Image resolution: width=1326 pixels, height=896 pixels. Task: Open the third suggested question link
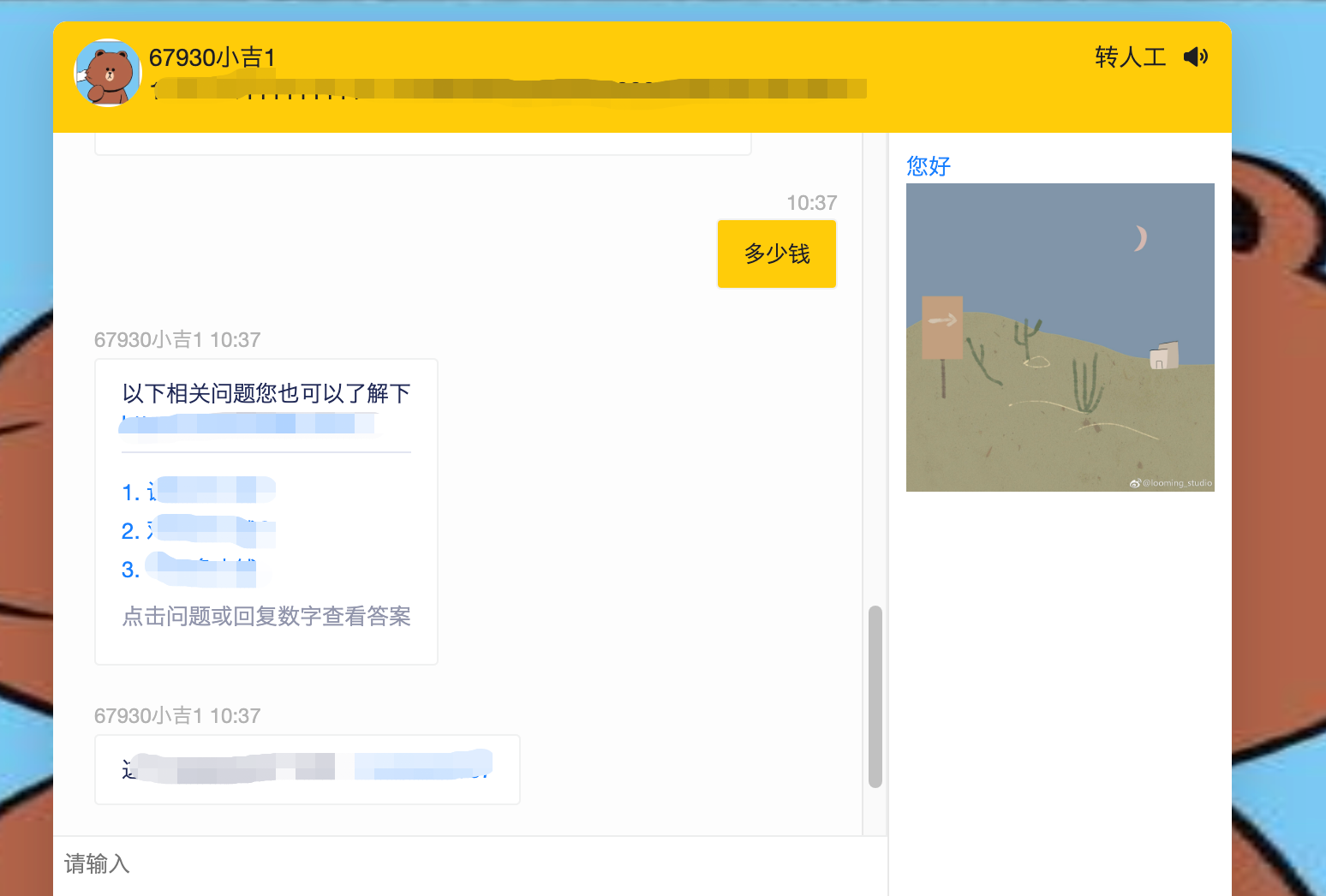point(190,570)
